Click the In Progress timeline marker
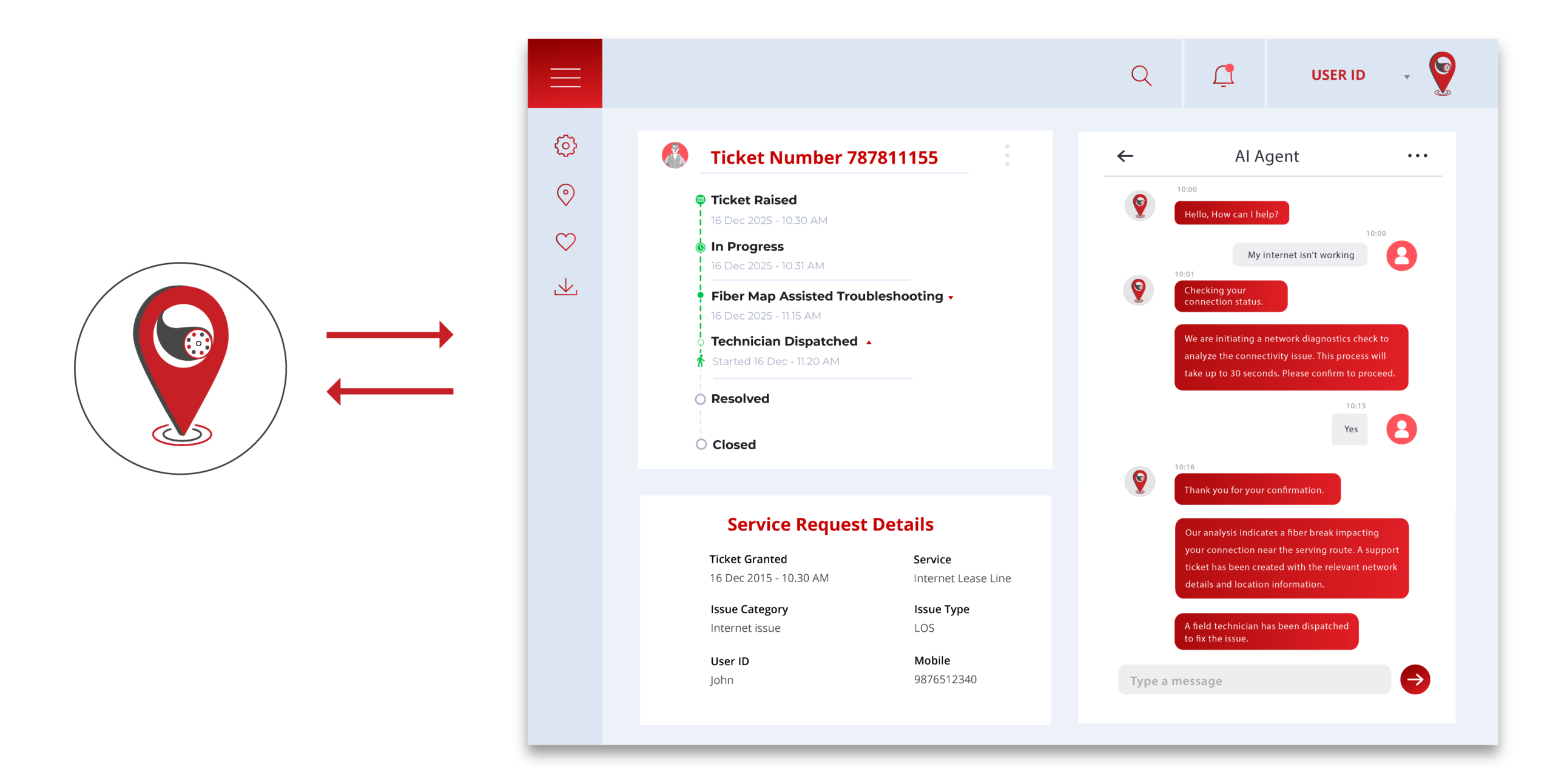Viewport: 1553px width, 784px height. click(x=700, y=247)
